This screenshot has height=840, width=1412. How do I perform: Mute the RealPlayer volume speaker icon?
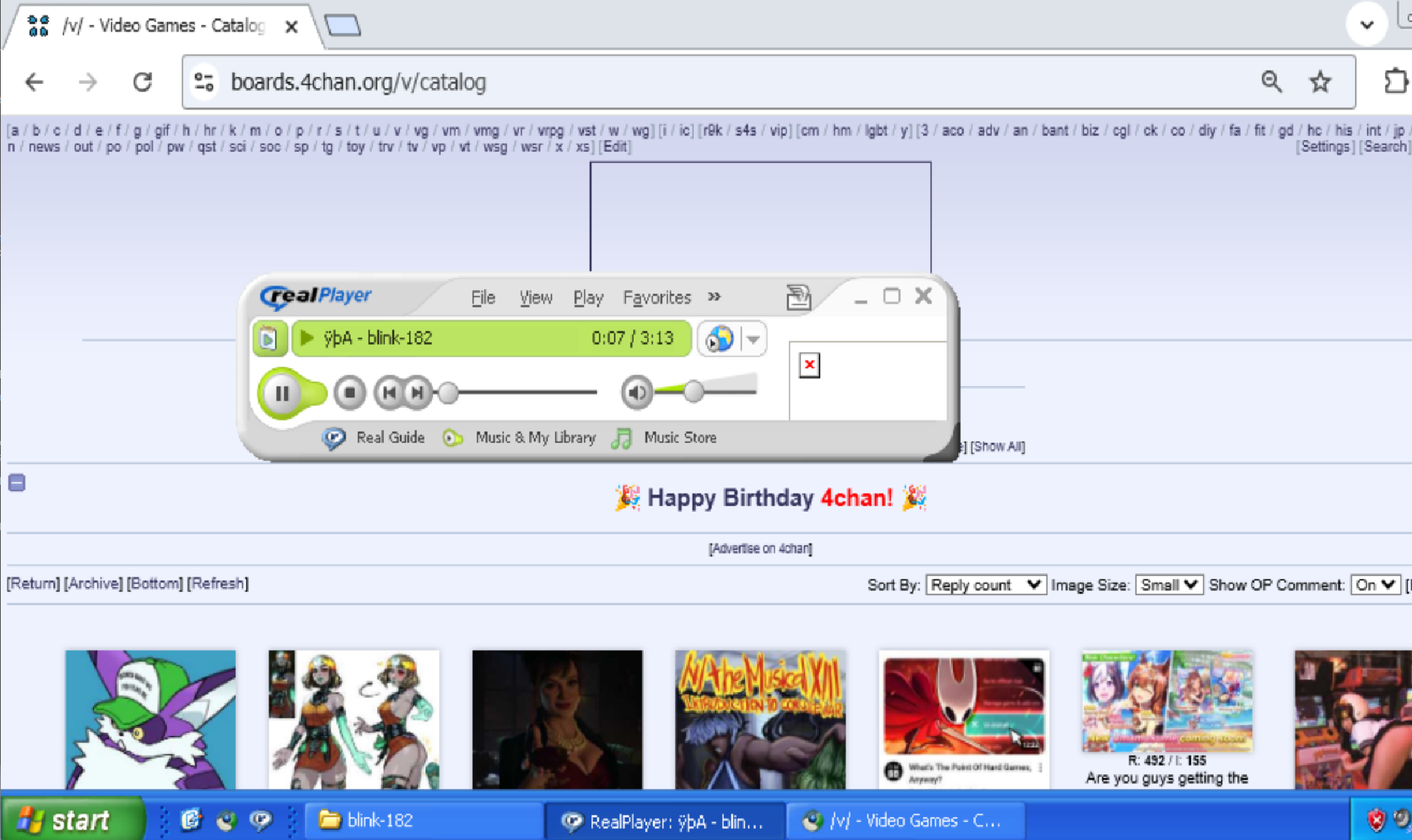pyautogui.click(x=637, y=392)
